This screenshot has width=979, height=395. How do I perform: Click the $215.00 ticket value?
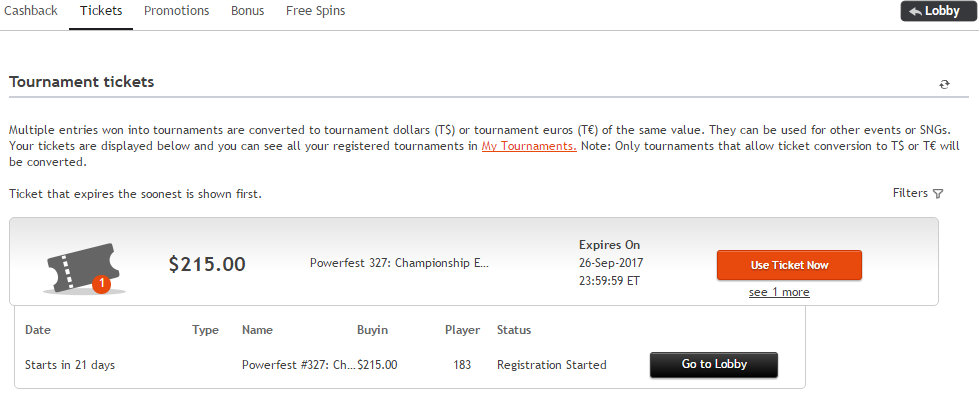(x=207, y=265)
